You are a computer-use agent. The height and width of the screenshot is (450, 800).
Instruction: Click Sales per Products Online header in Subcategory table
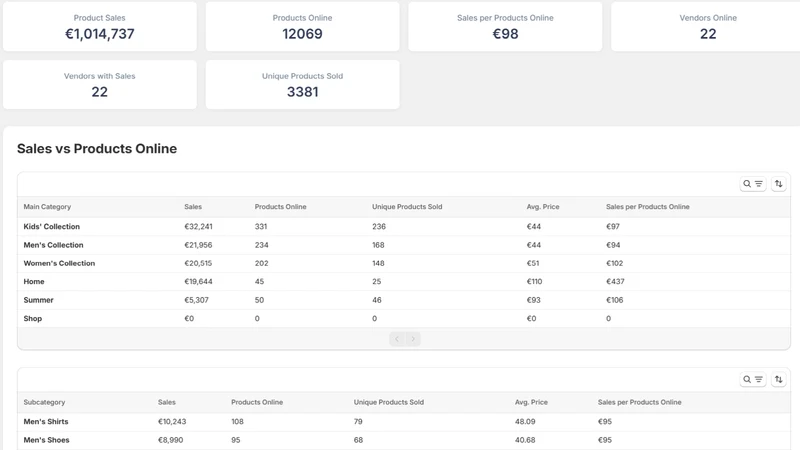[639, 402]
